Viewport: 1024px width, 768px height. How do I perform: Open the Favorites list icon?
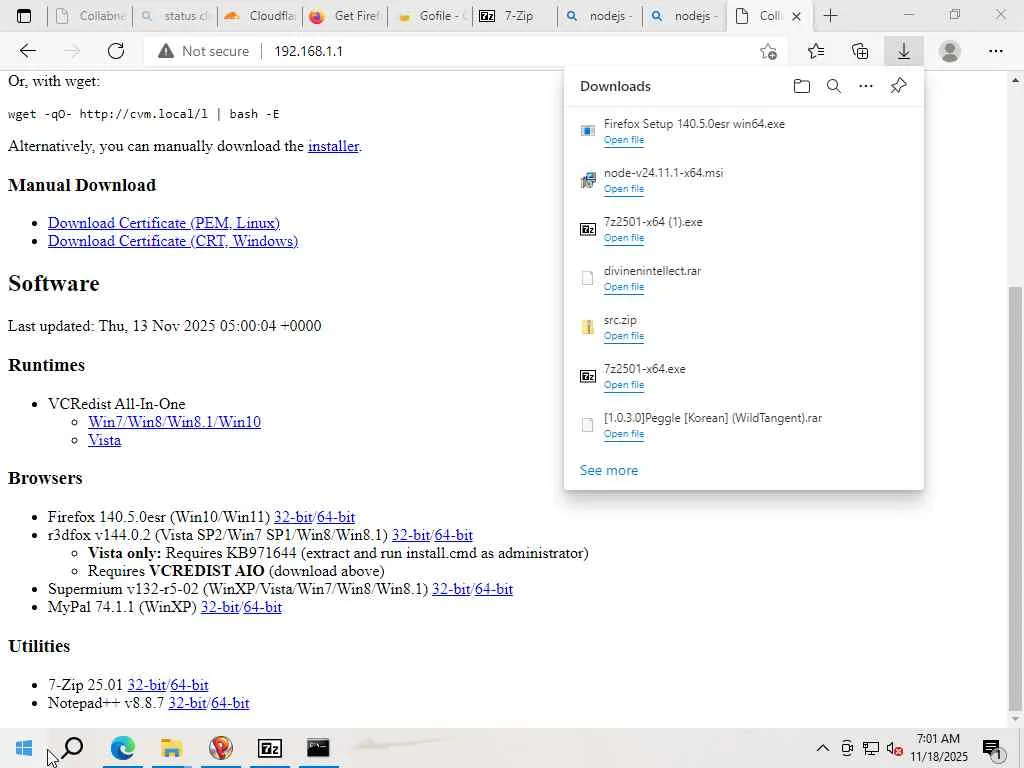click(816, 51)
